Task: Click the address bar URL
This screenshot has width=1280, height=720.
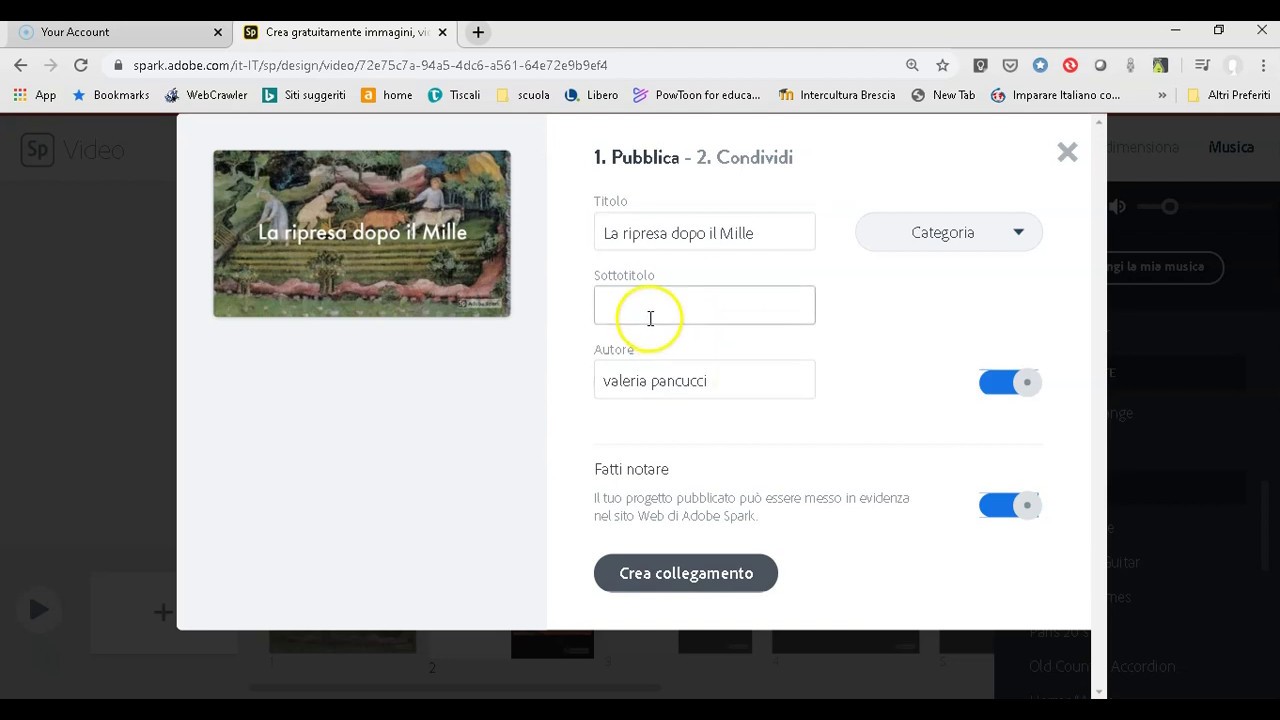Action: pyautogui.click(x=370, y=65)
